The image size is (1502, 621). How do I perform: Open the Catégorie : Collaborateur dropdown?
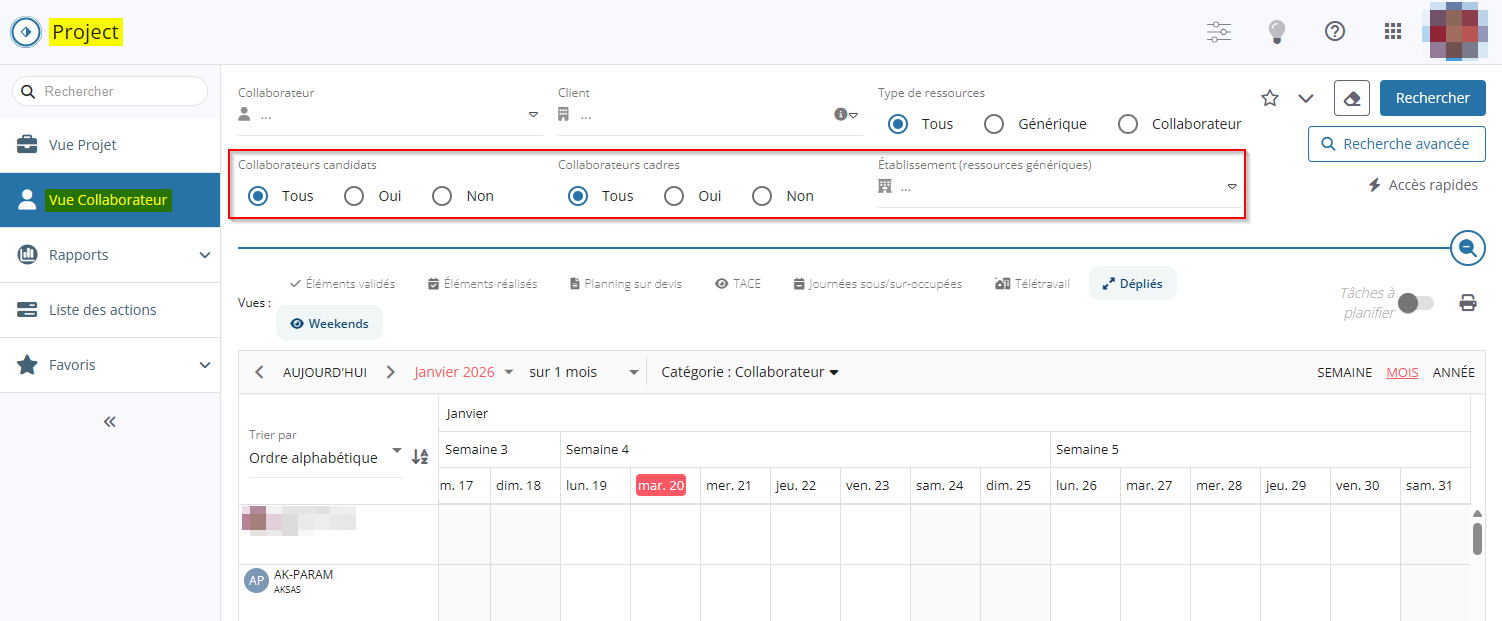coord(749,372)
